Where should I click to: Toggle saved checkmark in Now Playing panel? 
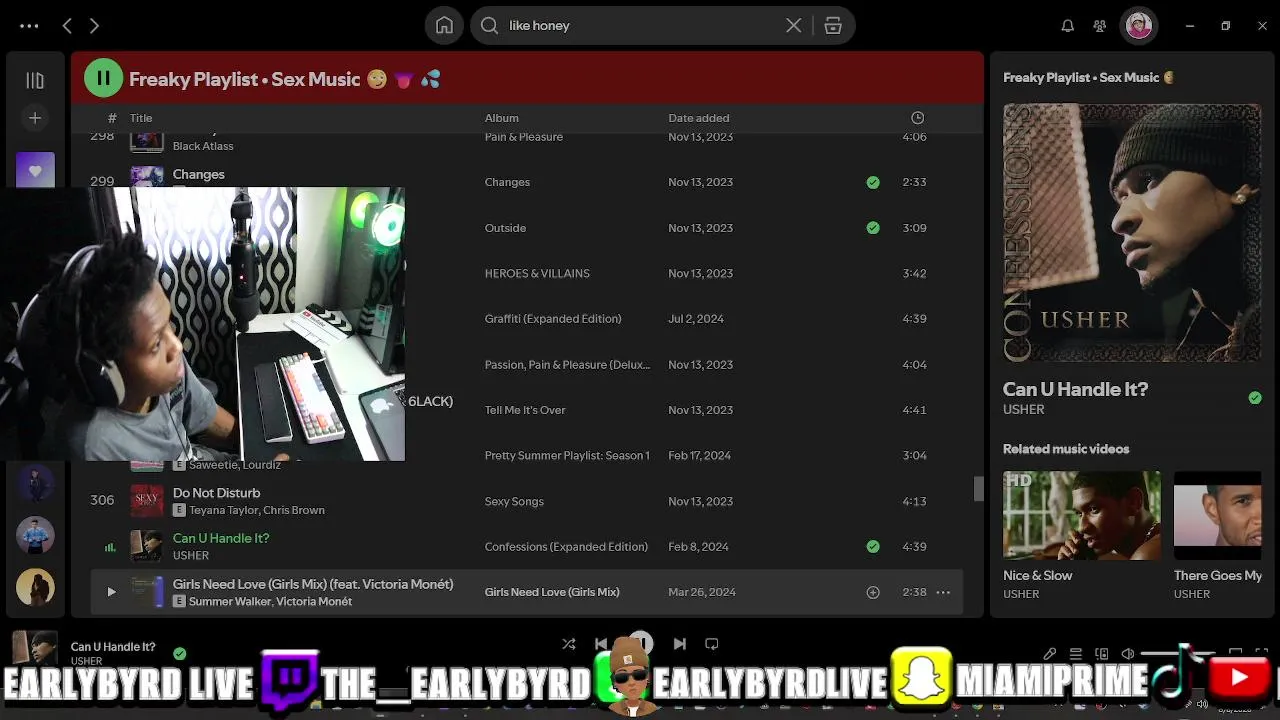[1255, 398]
